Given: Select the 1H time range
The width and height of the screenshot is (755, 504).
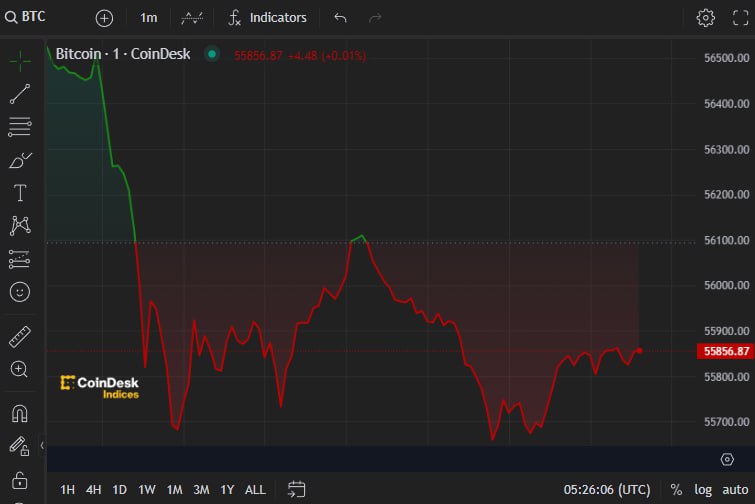Looking at the screenshot, I should (67, 490).
